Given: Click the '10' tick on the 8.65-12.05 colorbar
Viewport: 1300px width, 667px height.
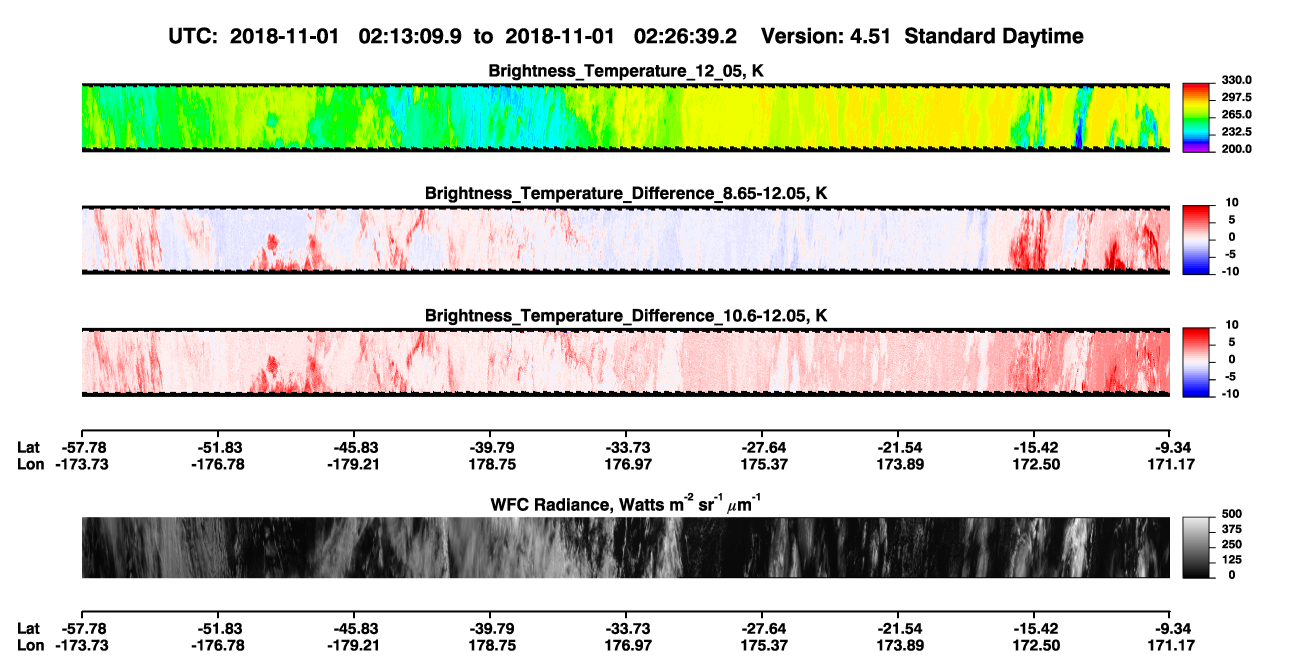Looking at the screenshot, I should tap(1232, 203).
